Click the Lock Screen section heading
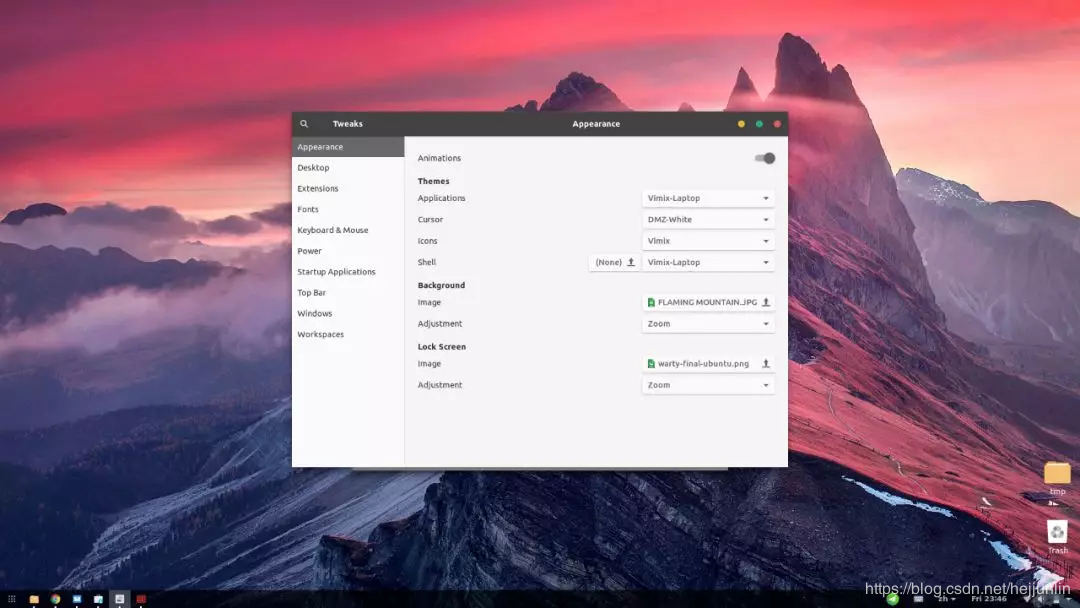Viewport: 1080px width, 608px height. click(x=442, y=347)
